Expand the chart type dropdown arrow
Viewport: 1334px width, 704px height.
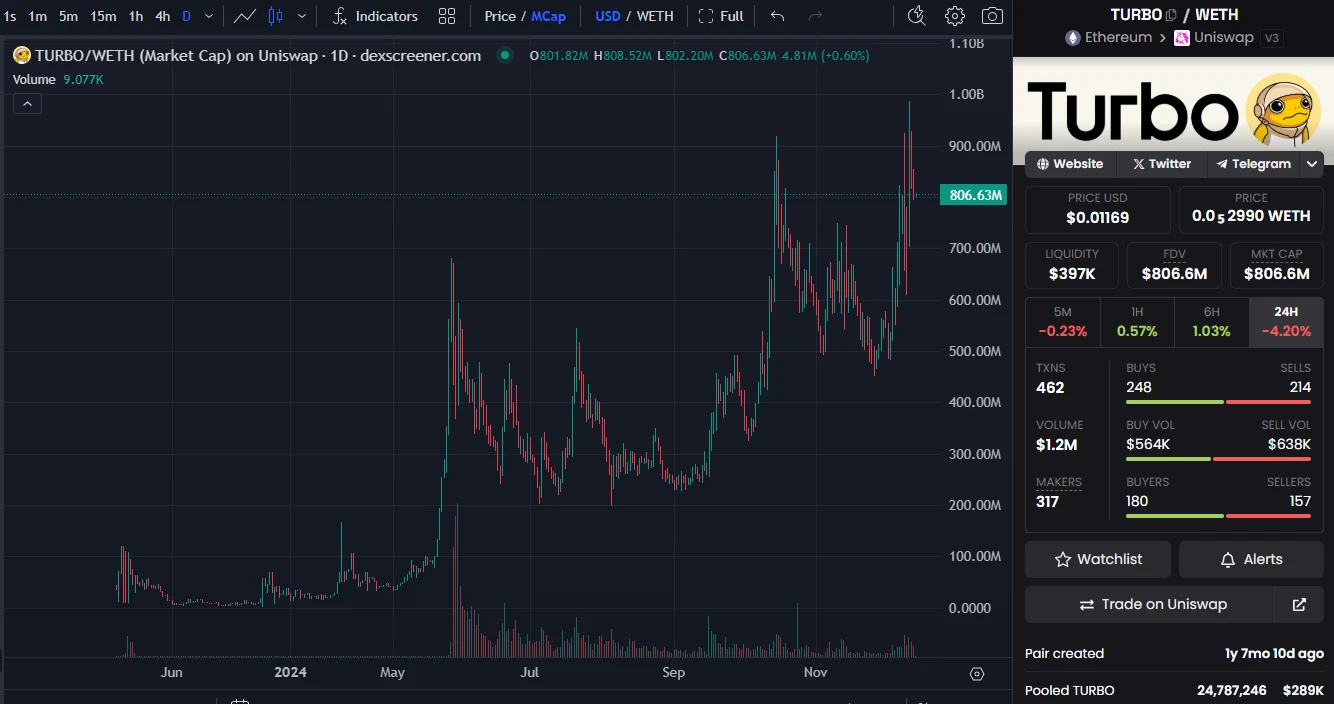(302, 16)
